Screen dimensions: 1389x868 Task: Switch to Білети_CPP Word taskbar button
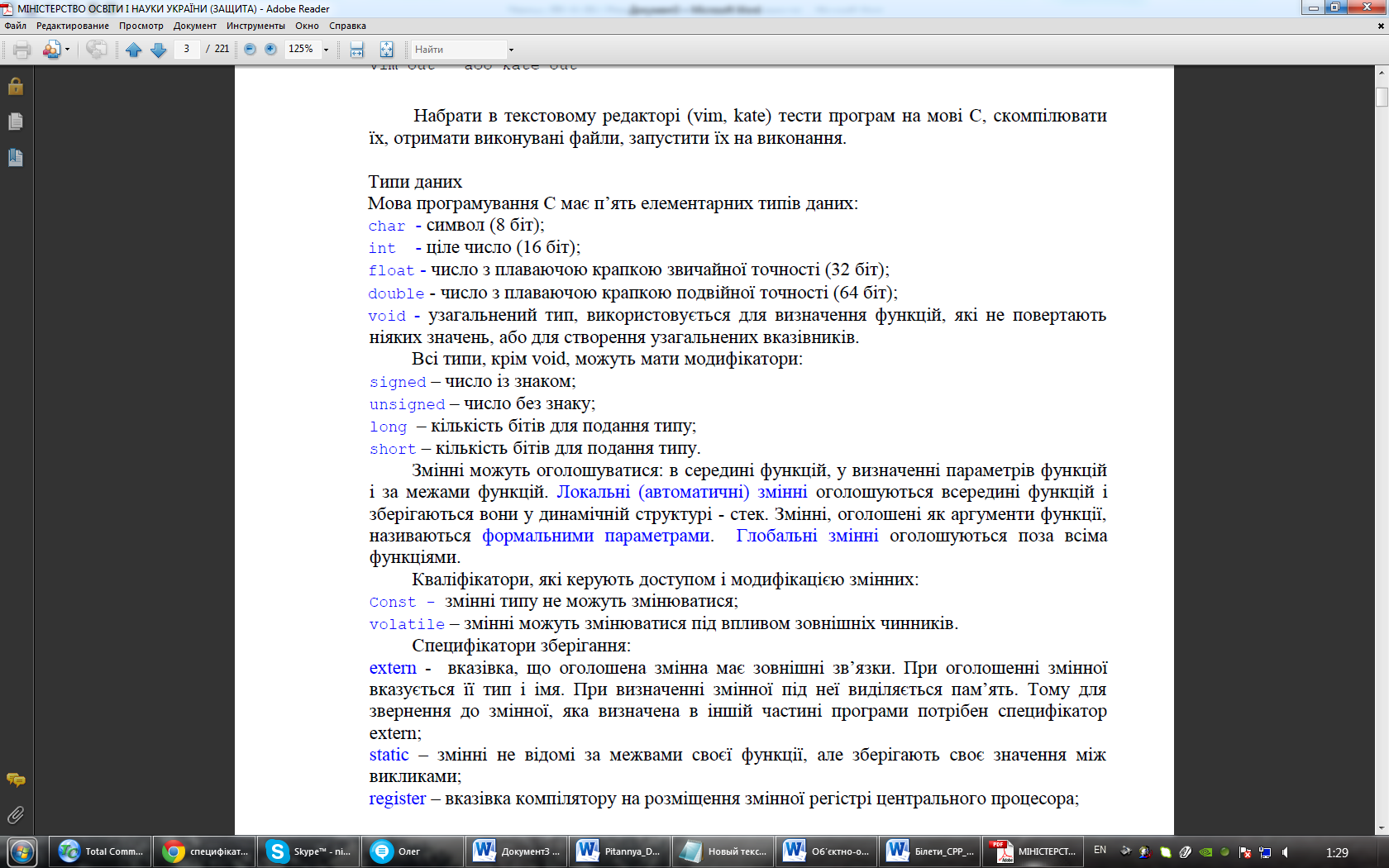931,851
